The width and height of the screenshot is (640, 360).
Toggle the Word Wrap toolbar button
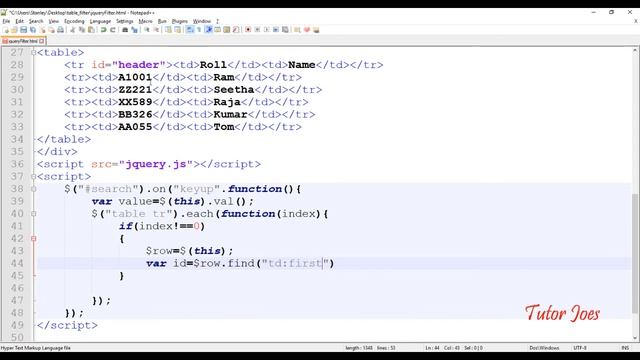[189, 30]
